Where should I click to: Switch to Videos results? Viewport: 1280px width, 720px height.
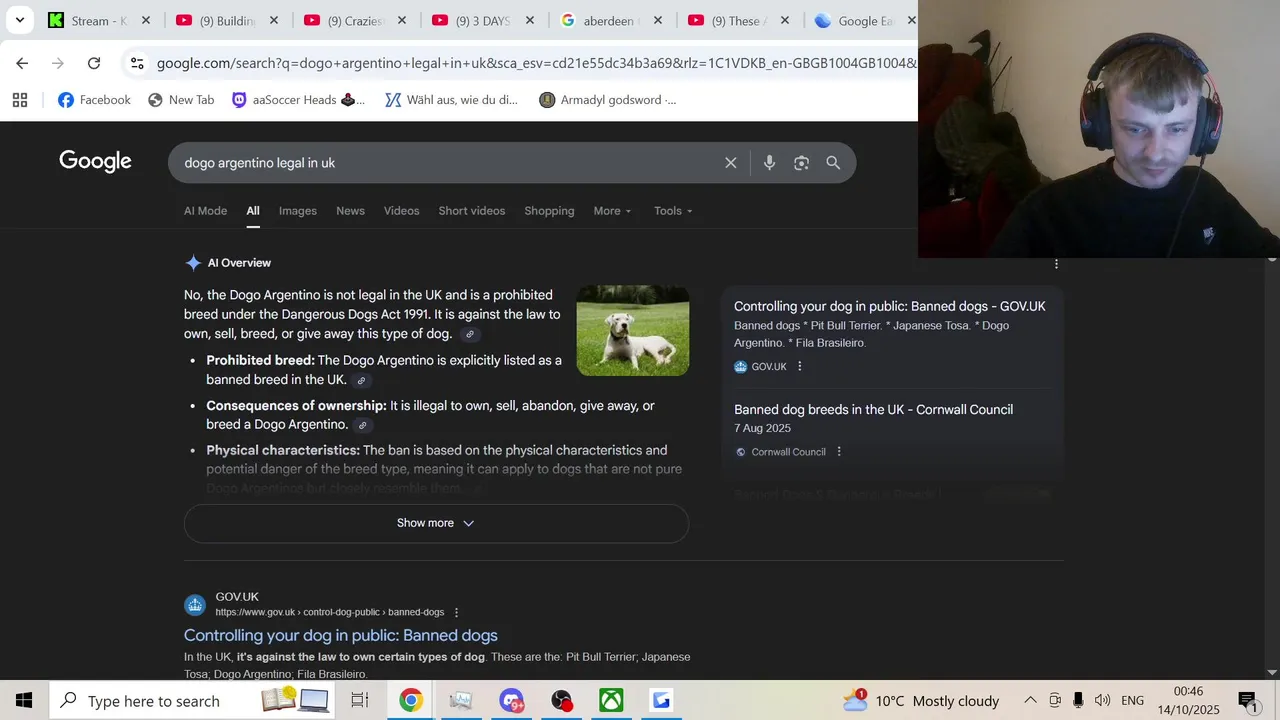402,211
